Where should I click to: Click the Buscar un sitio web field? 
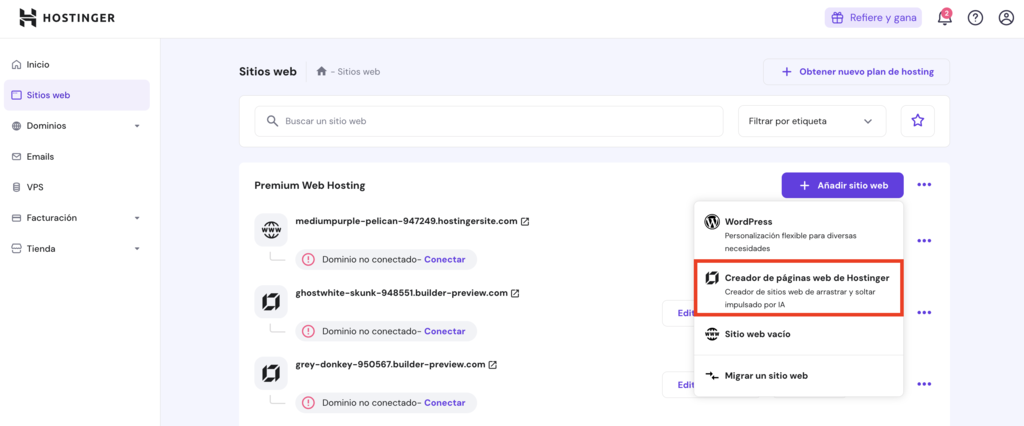(x=488, y=121)
